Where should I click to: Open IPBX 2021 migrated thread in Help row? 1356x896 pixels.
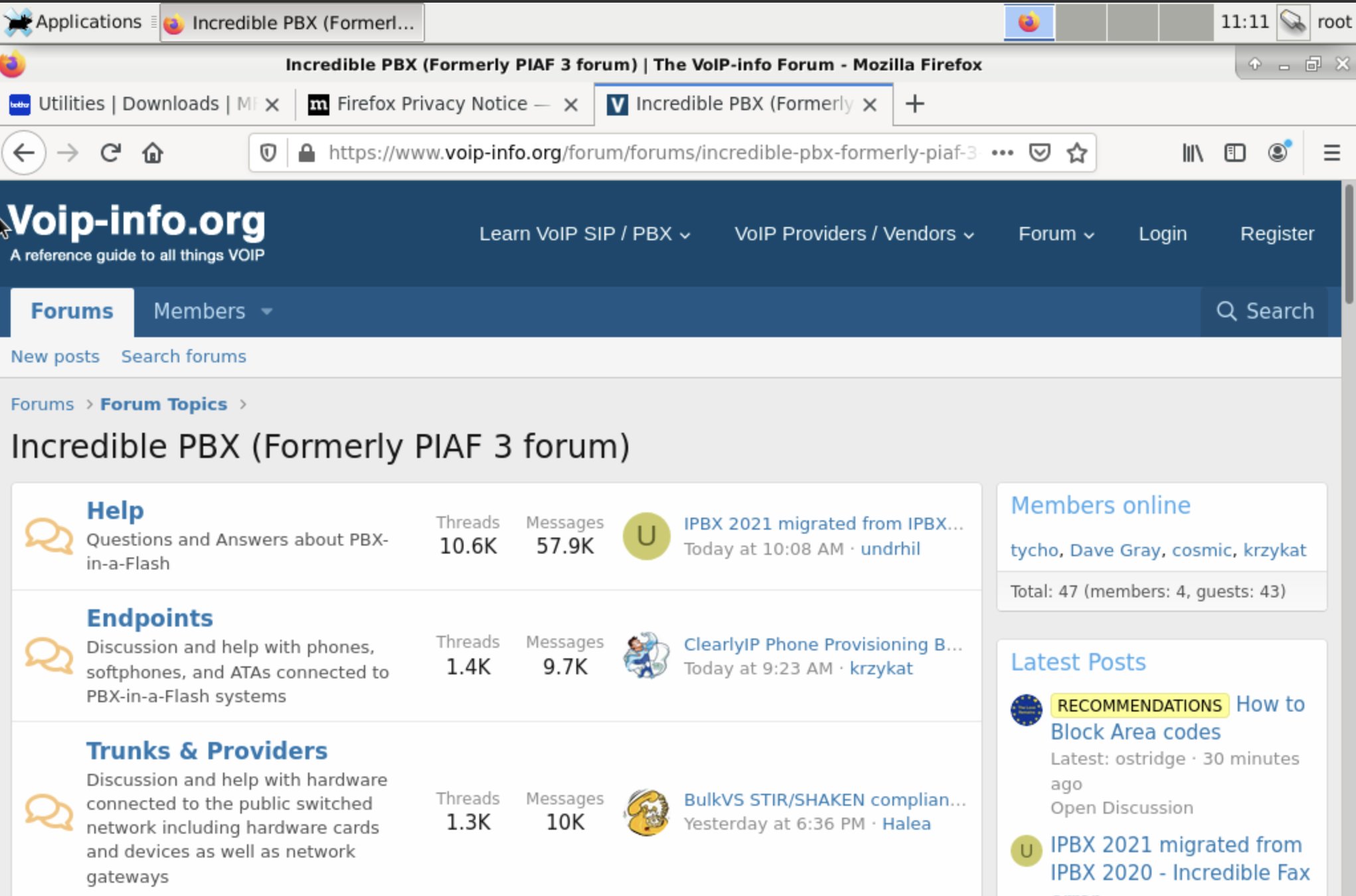click(823, 524)
